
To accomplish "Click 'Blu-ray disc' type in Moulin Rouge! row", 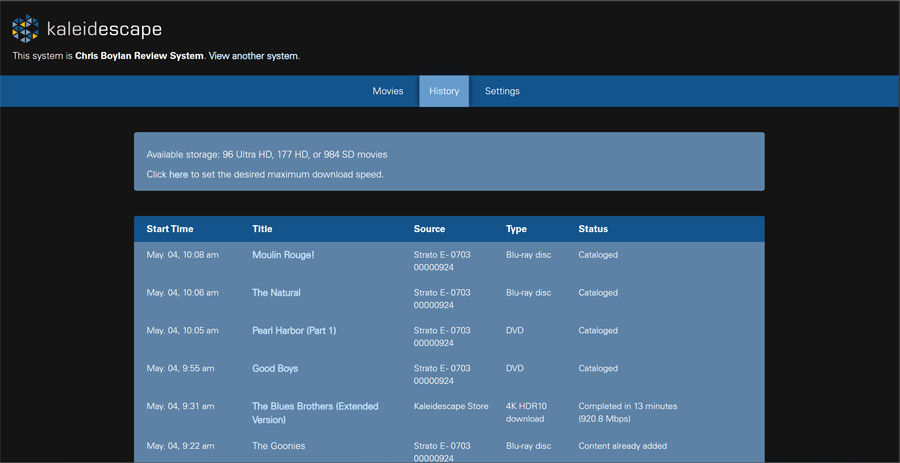I will 529,255.
